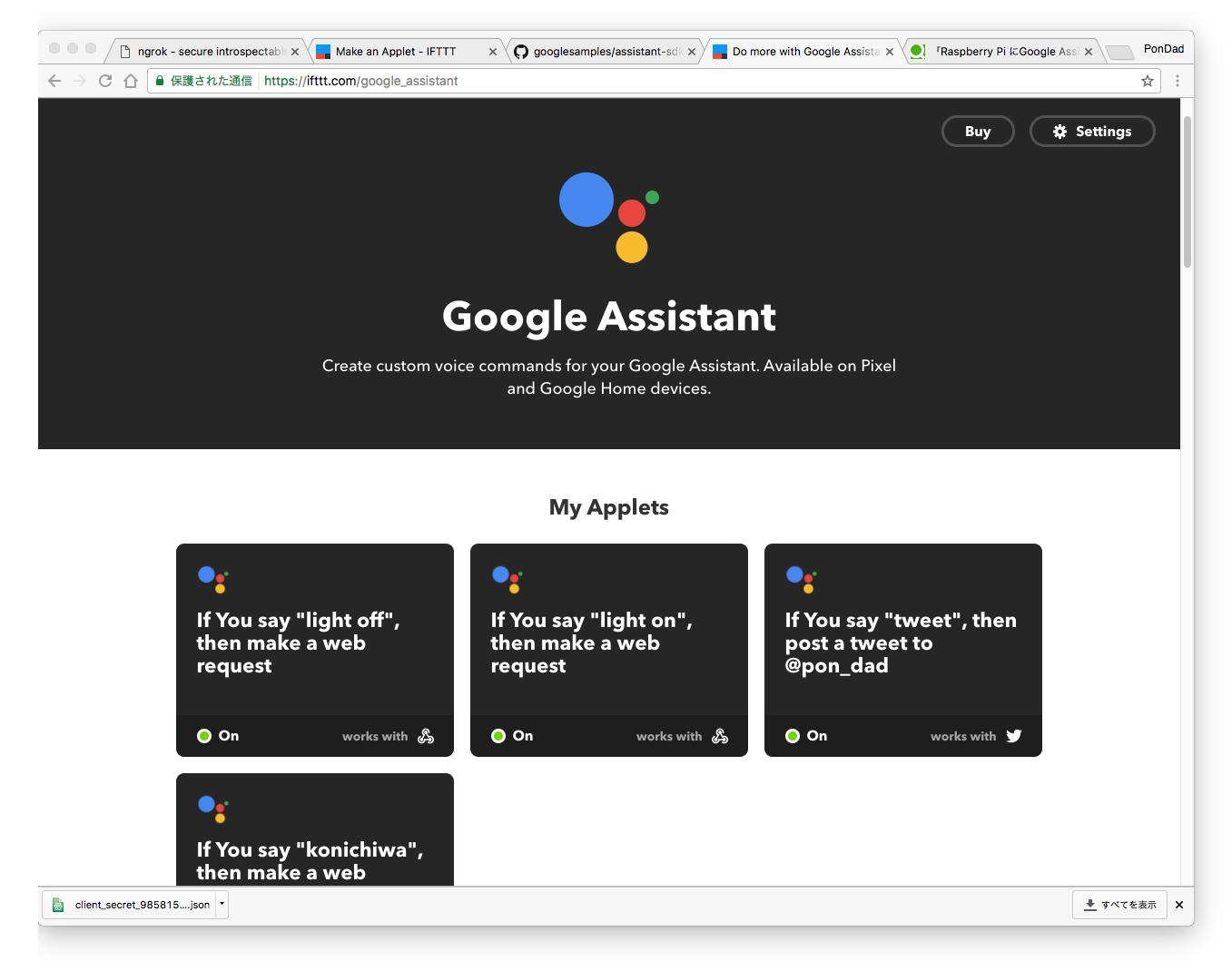Bookmark the page with the star icon
1232x971 pixels.
coord(1147,80)
